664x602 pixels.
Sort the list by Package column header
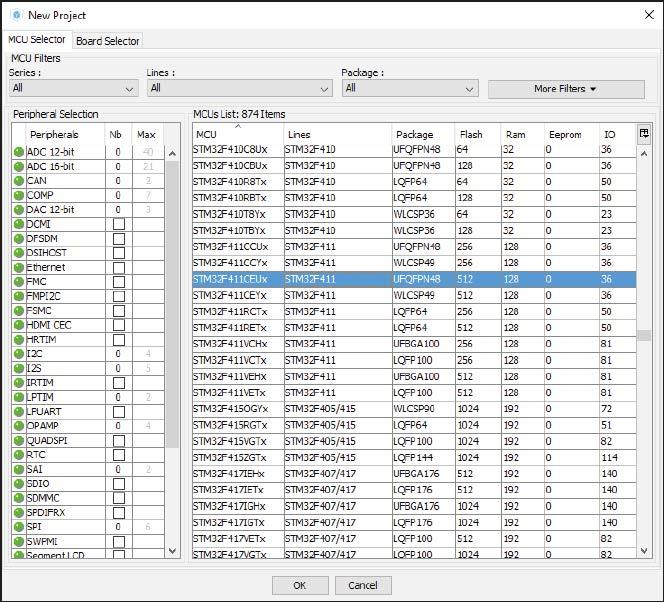pyautogui.click(x=423, y=134)
